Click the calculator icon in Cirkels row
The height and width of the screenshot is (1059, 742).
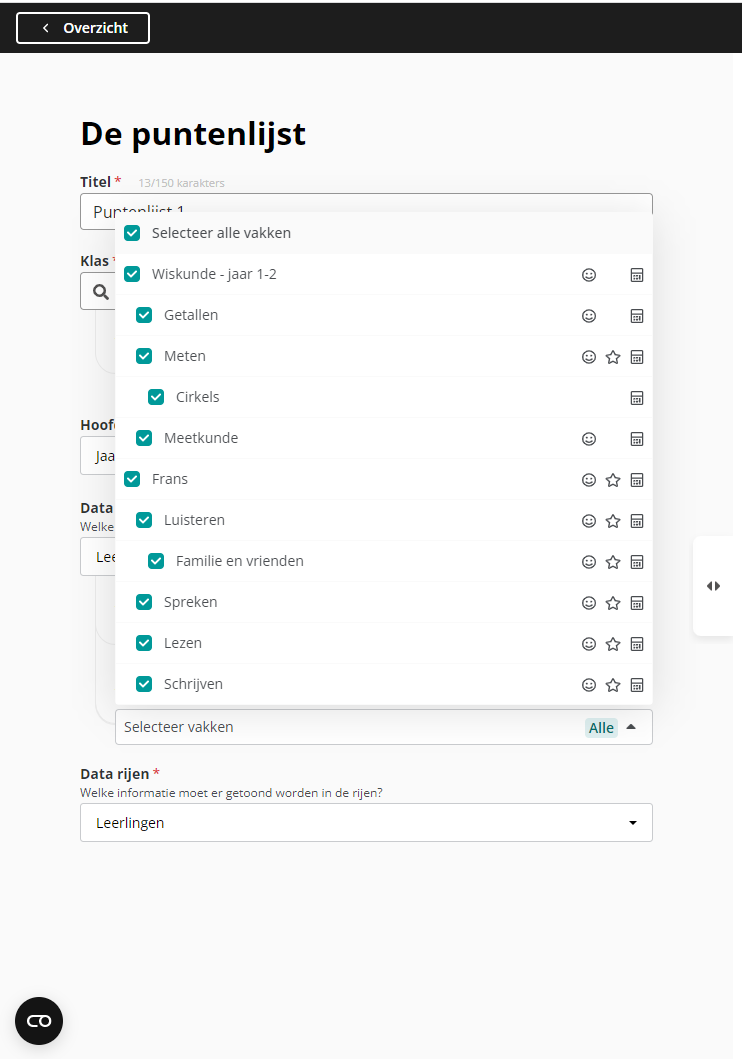(637, 398)
